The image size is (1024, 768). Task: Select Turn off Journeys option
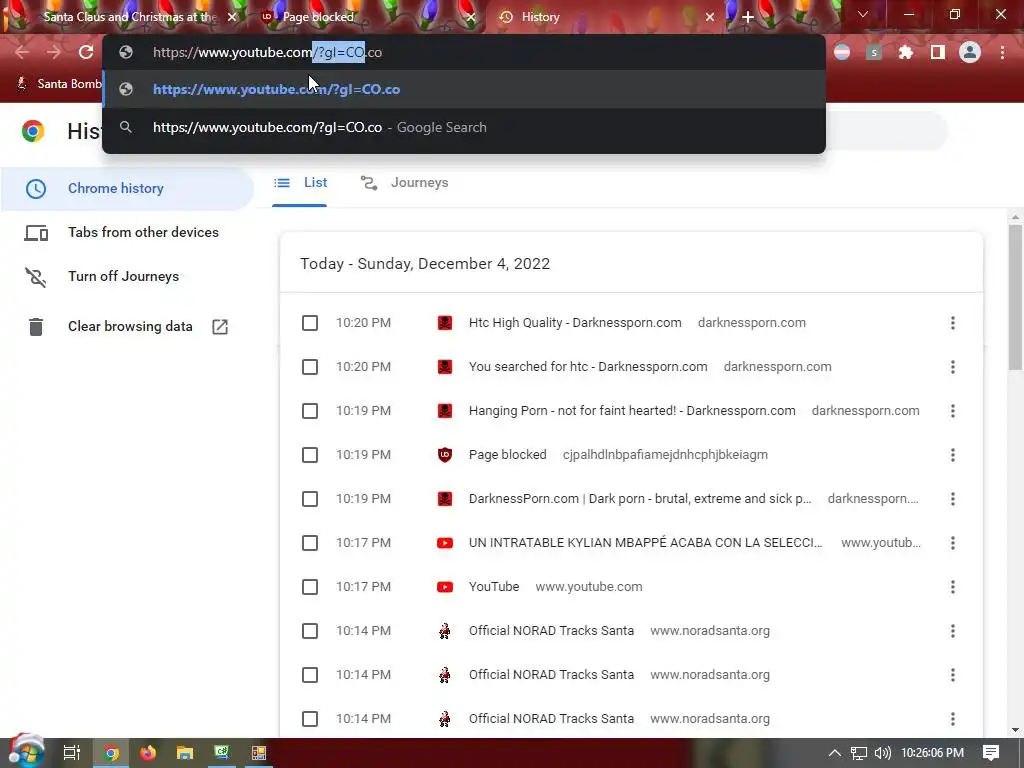coord(127,276)
